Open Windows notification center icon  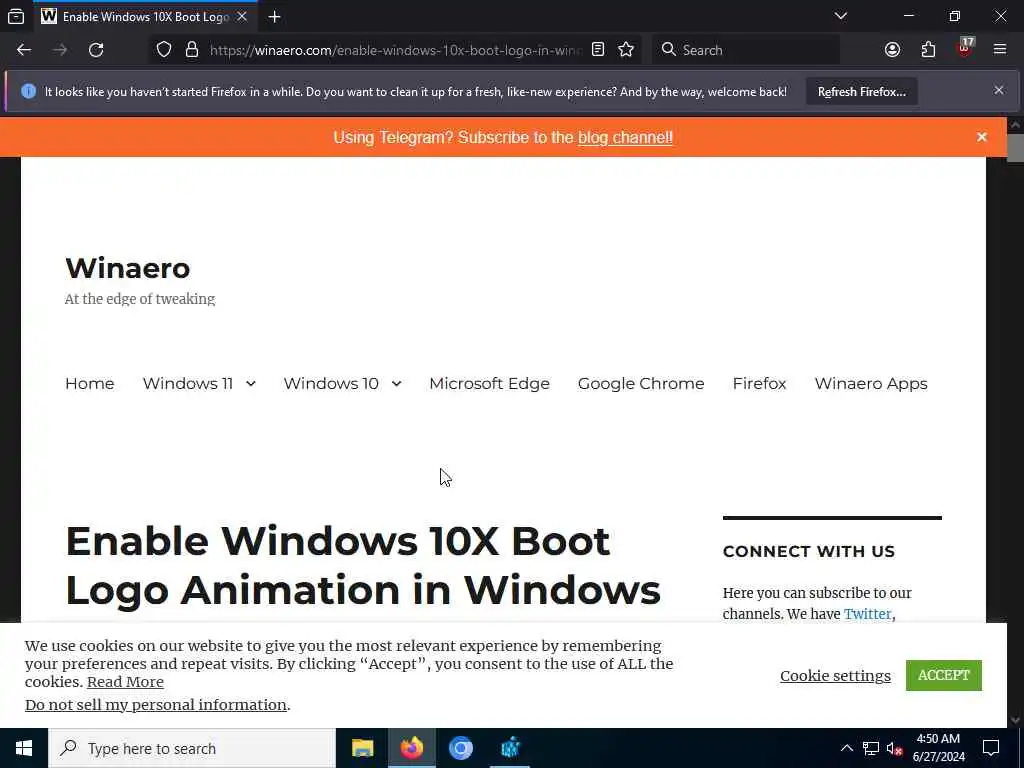991,748
